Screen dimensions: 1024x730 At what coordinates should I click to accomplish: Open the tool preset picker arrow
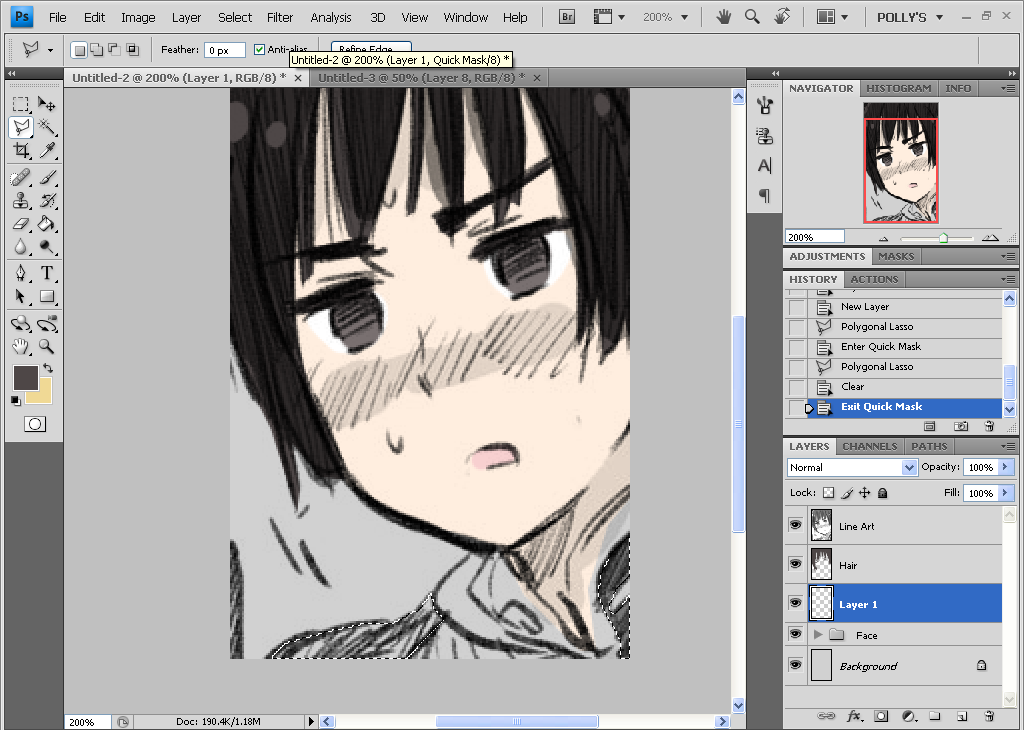50,50
